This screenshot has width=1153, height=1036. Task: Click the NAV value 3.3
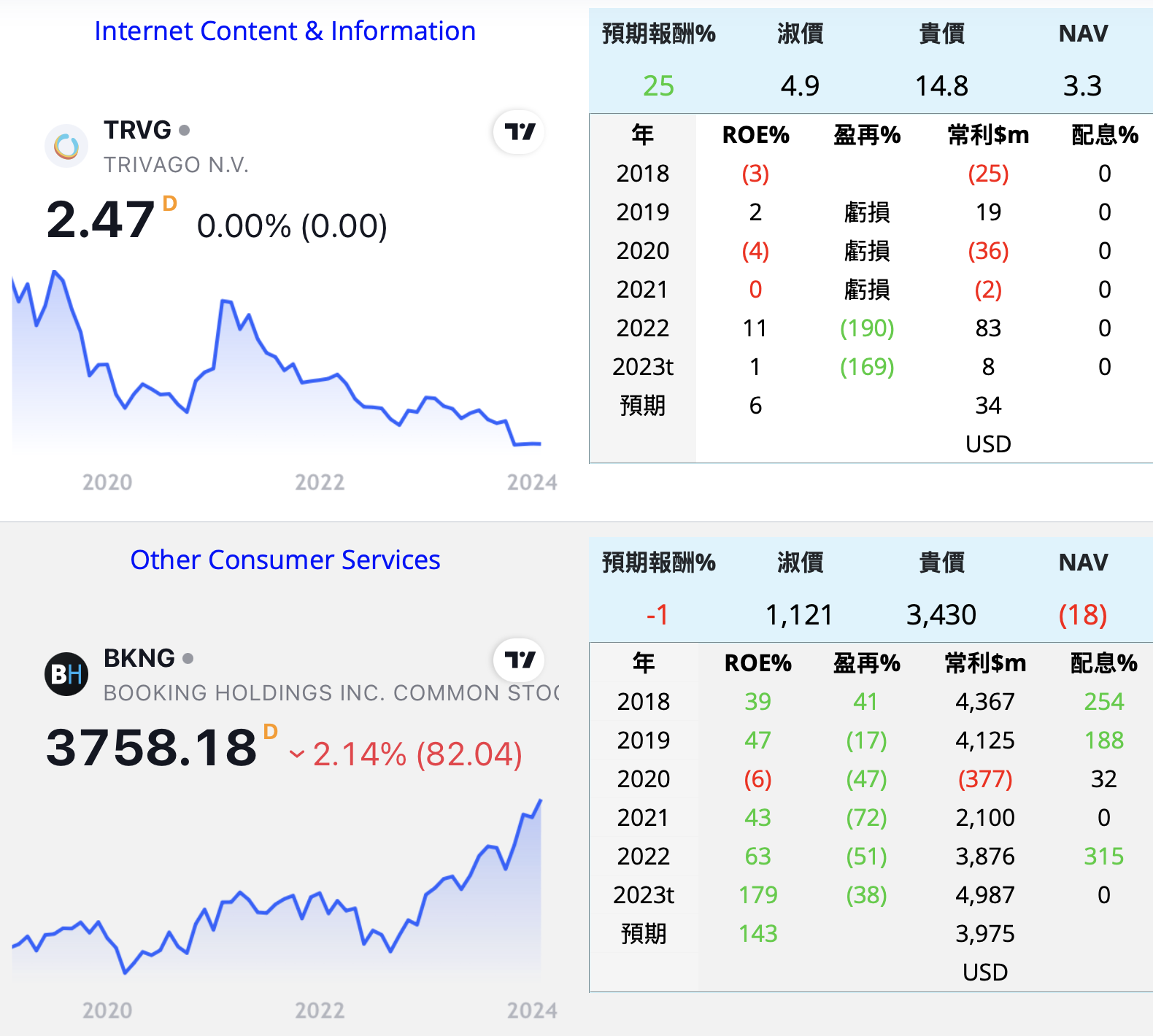point(1083,86)
